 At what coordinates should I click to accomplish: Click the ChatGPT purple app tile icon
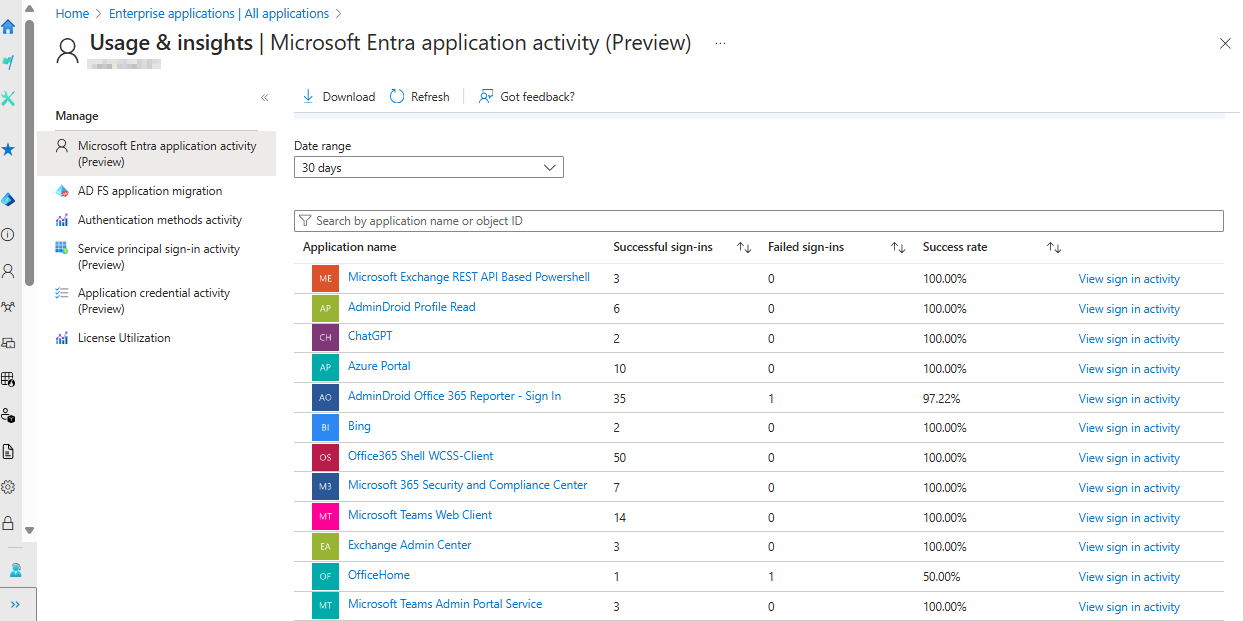(325, 338)
